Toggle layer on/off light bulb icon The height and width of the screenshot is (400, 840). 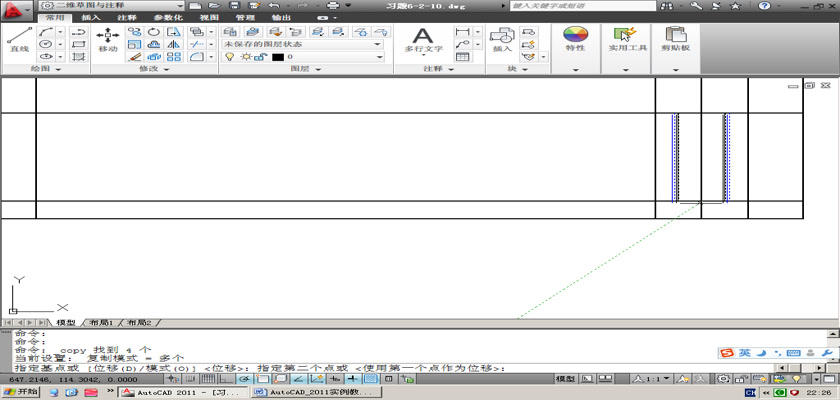pos(229,57)
